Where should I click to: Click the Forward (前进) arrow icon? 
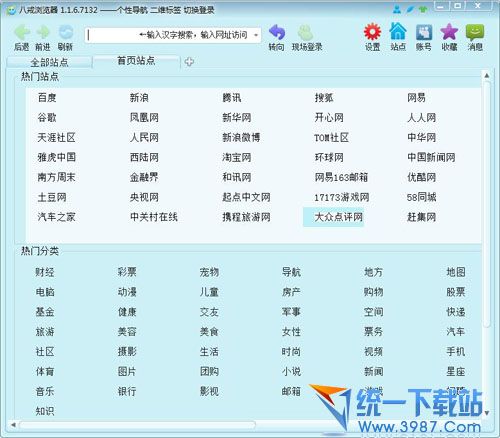(x=43, y=32)
